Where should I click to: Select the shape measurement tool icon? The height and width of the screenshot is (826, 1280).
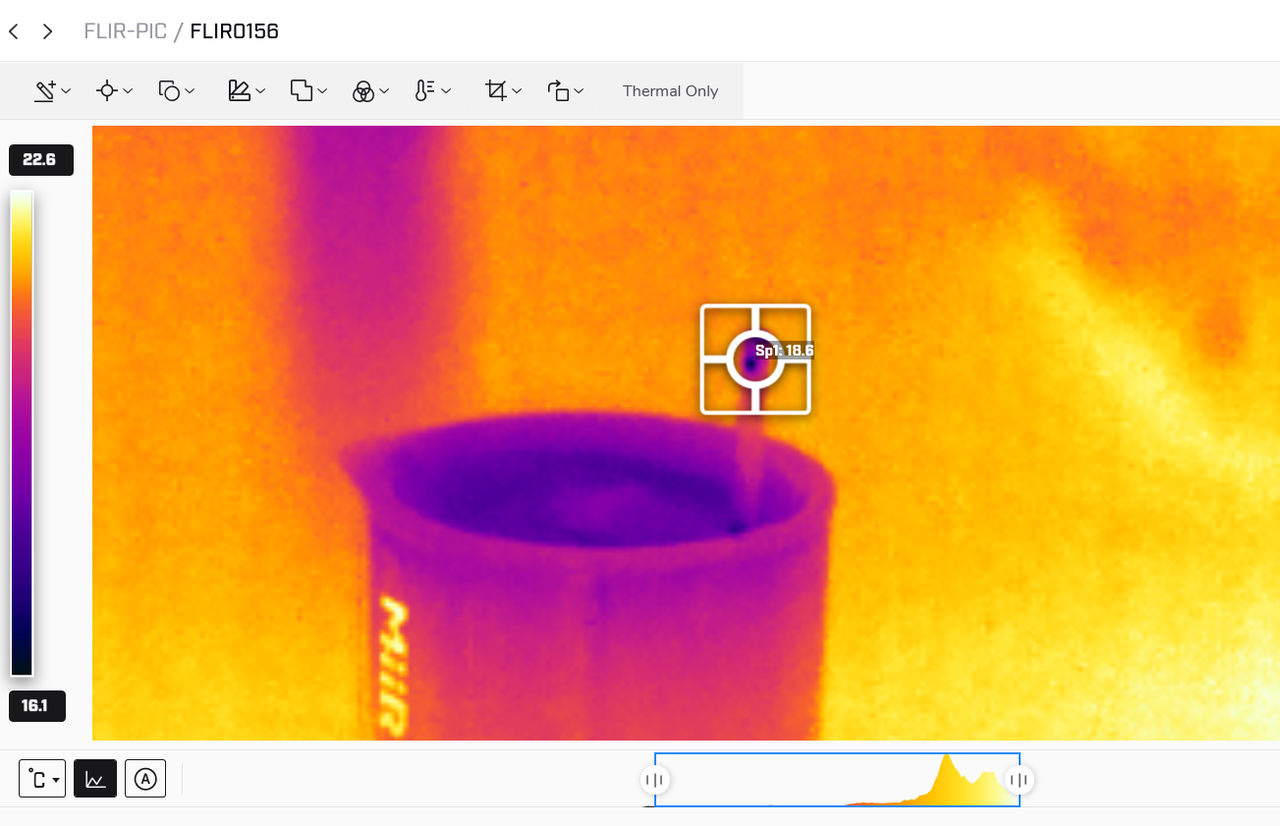pos(170,91)
